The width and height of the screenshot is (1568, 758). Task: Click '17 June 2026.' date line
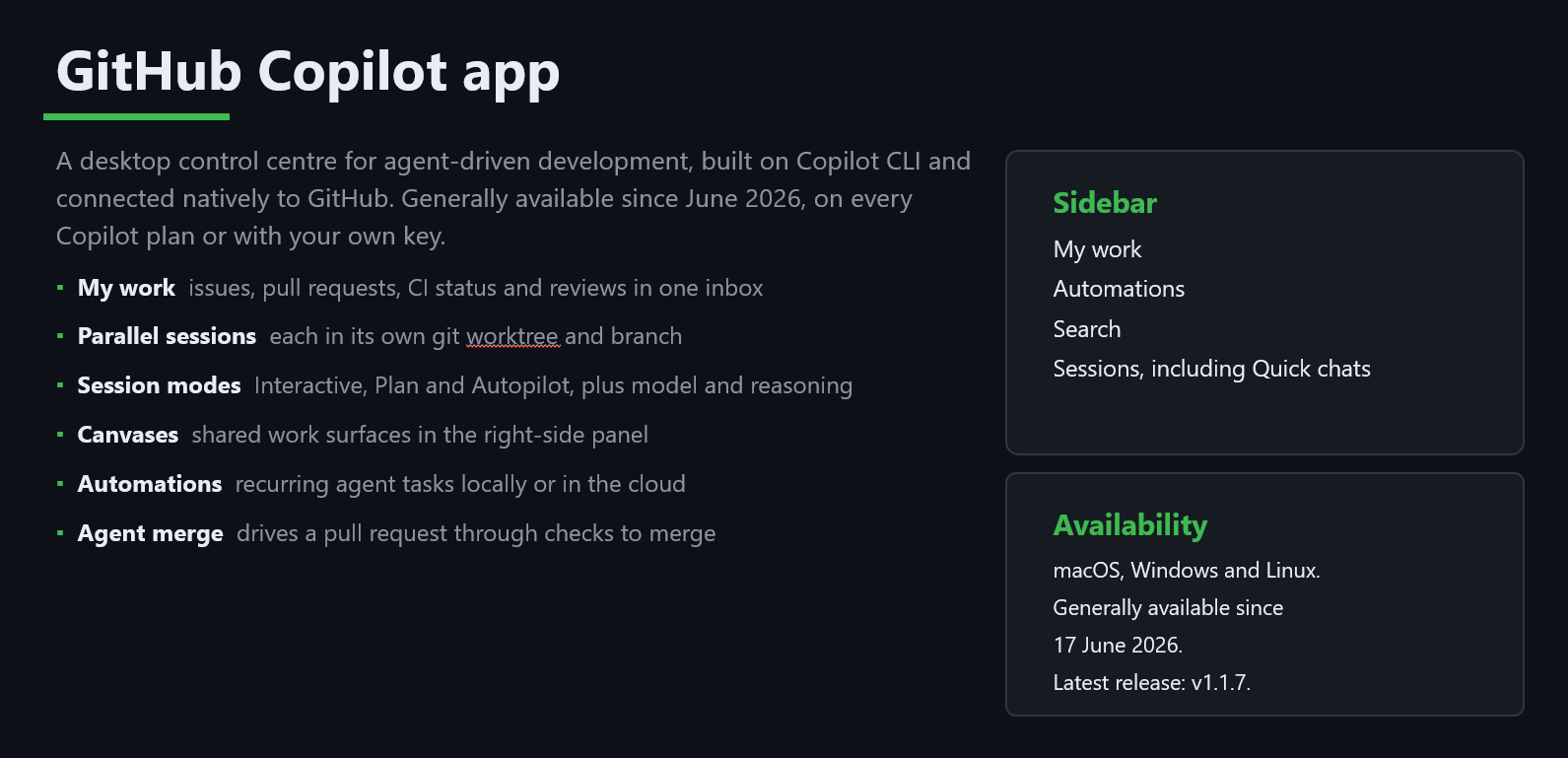[x=1118, y=645]
